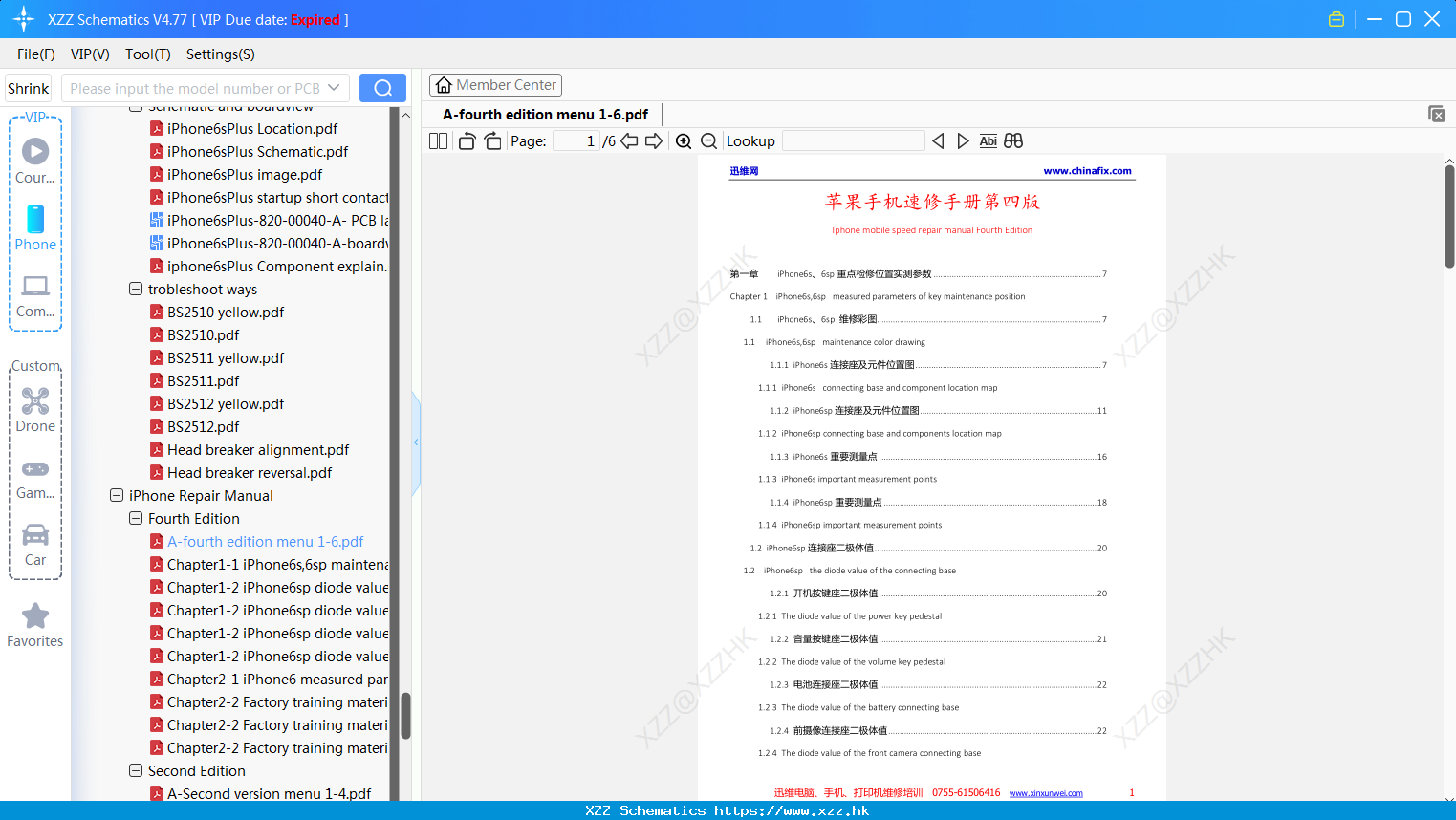The height and width of the screenshot is (820, 1456).
Task: Open Chapter2-1 iPhone6 measured parameters file
Action: [x=270, y=679]
